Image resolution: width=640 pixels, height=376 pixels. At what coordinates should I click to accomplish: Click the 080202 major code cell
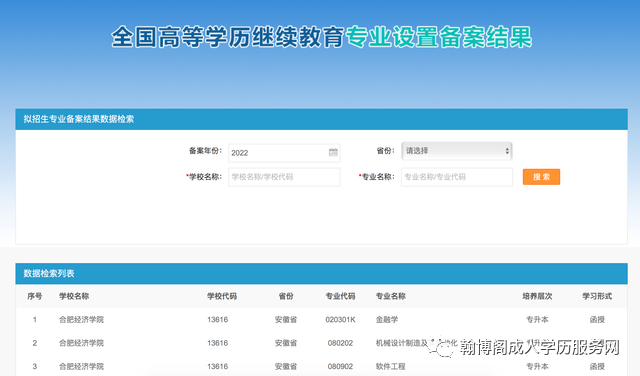click(340, 343)
